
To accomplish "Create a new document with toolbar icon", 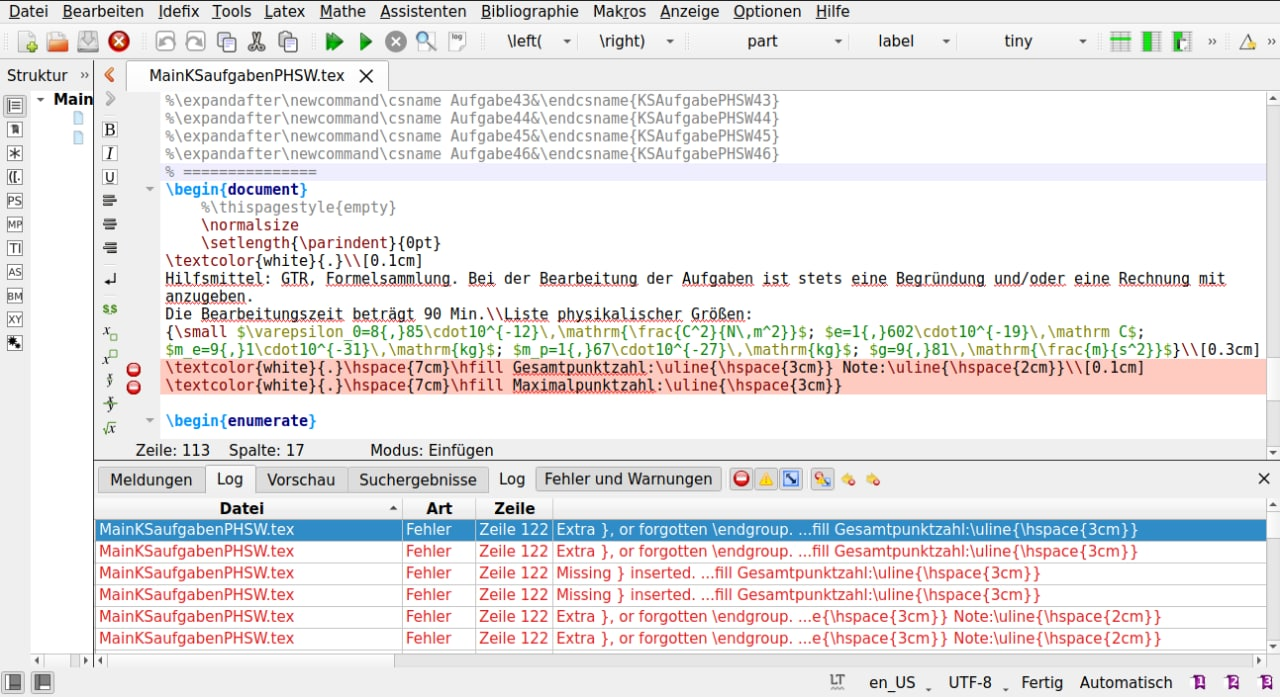I will pos(27,42).
